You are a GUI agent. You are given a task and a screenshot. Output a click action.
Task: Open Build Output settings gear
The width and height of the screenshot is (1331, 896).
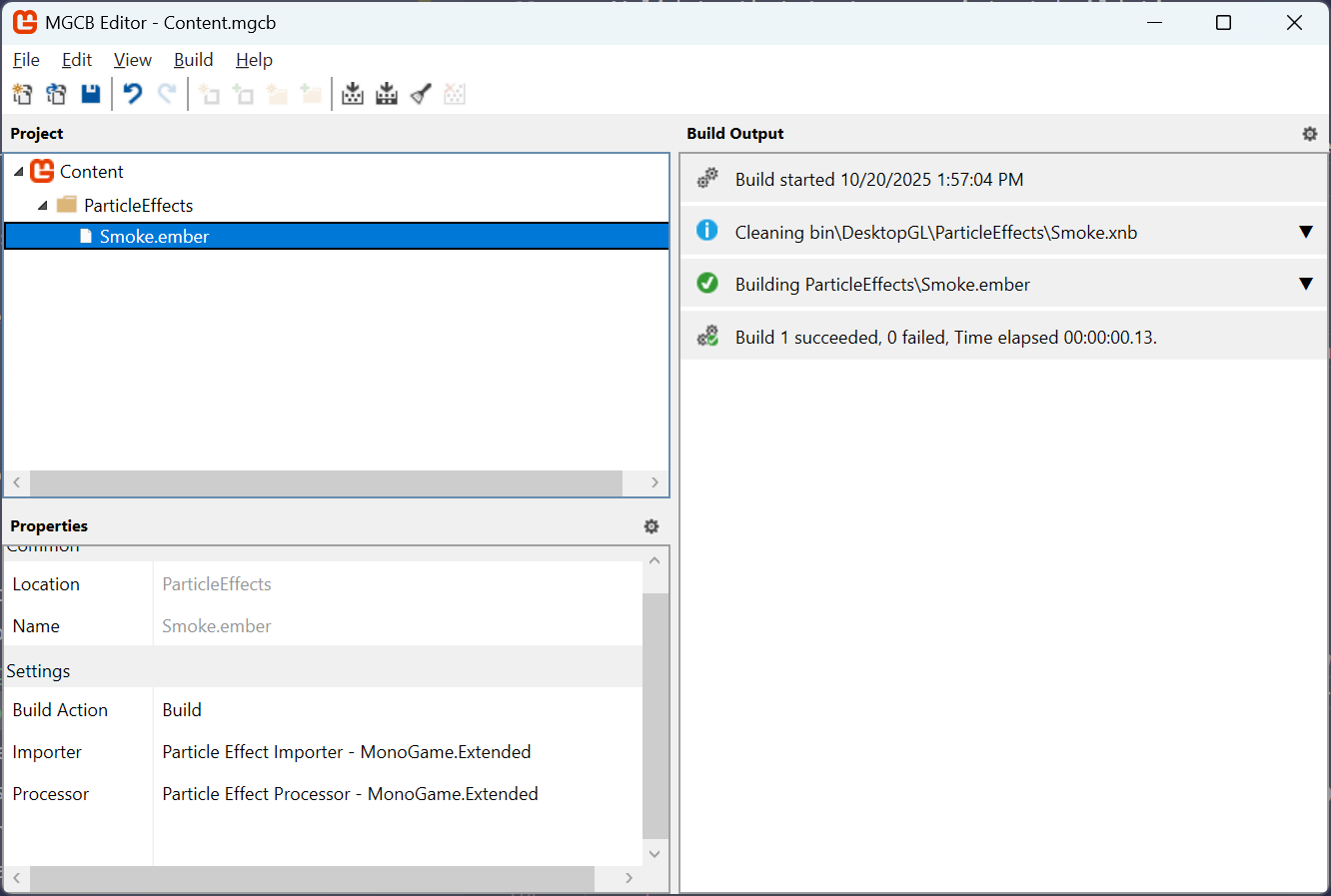click(x=1310, y=134)
